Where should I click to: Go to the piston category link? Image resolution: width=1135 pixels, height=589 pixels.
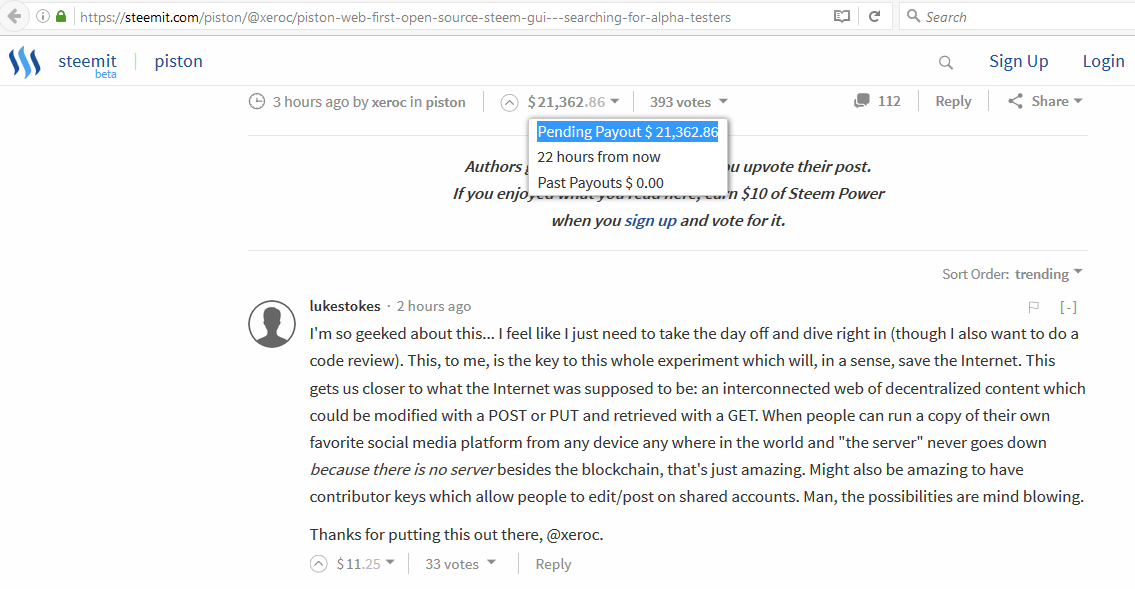(x=178, y=62)
